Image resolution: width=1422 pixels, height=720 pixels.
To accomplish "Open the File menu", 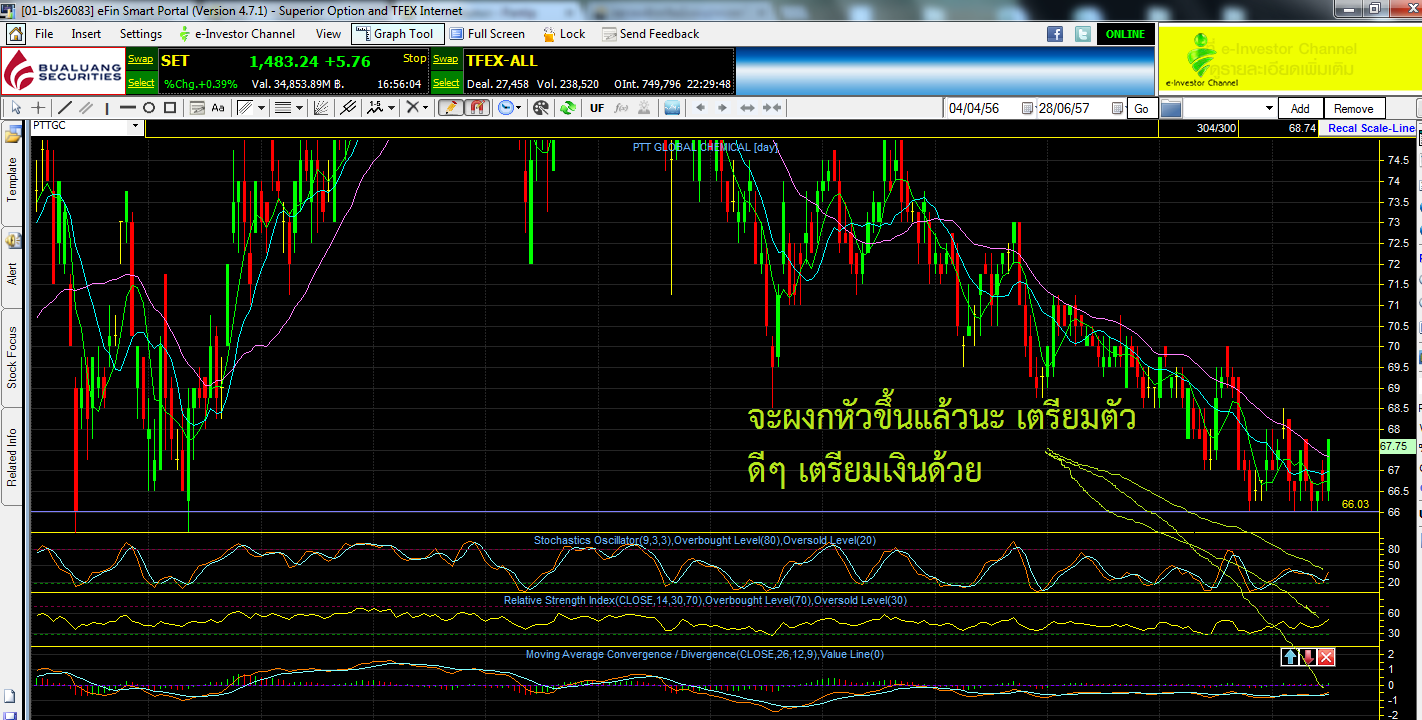I will pyautogui.click(x=44, y=34).
